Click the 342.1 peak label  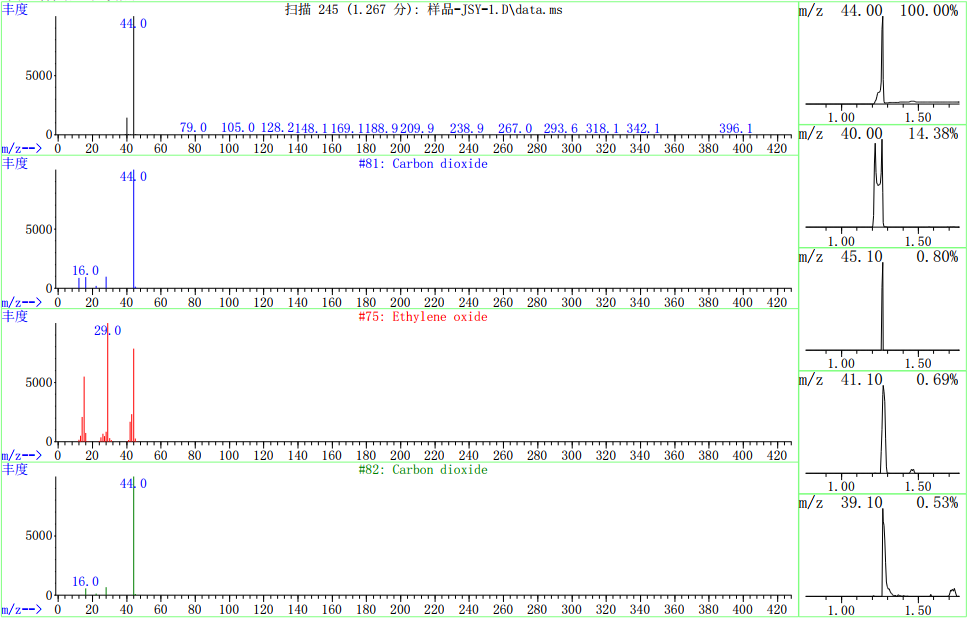pos(643,129)
